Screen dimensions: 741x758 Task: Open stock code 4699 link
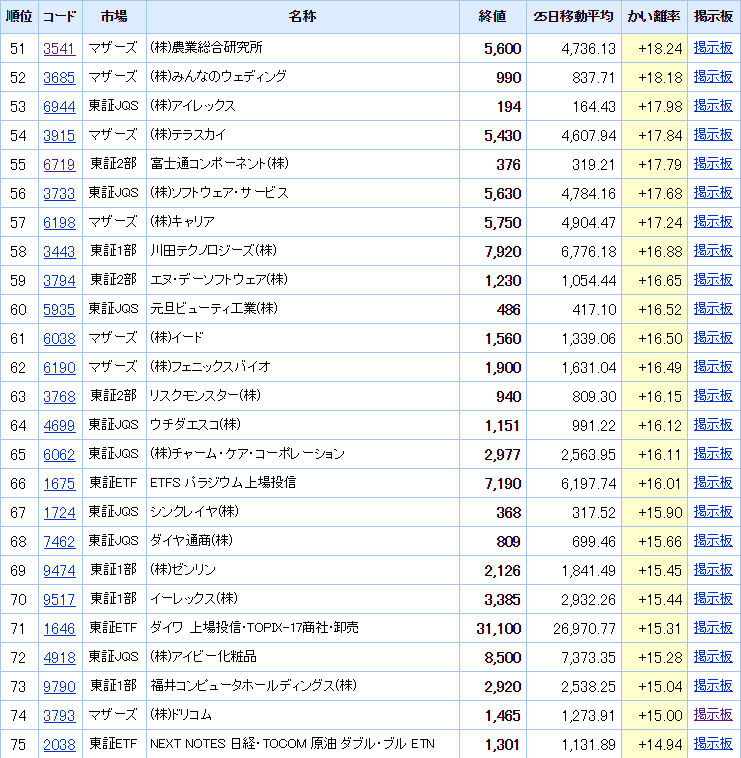point(59,426)
